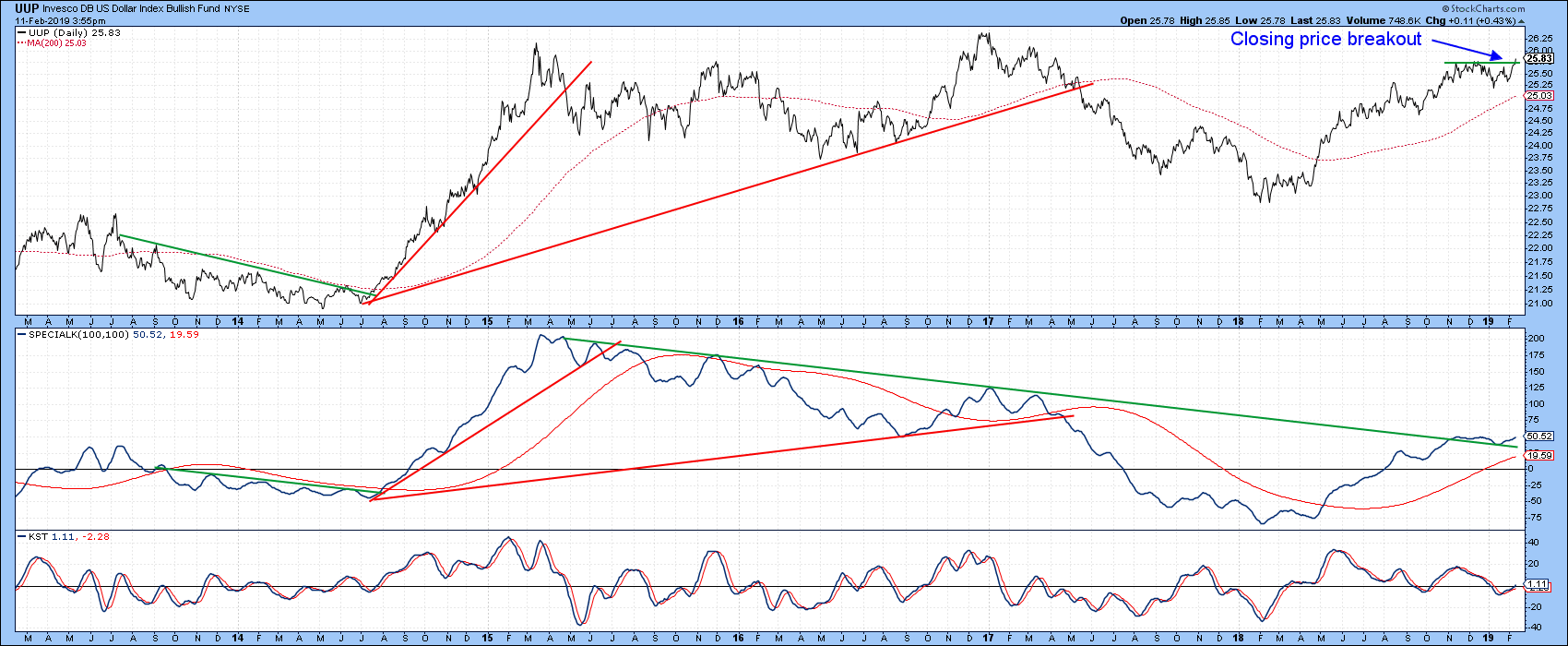The width and height of the screenshot is (1568, 646).
Task: Click the year 15 label under the price panel
Action: [x=488, y=323]
